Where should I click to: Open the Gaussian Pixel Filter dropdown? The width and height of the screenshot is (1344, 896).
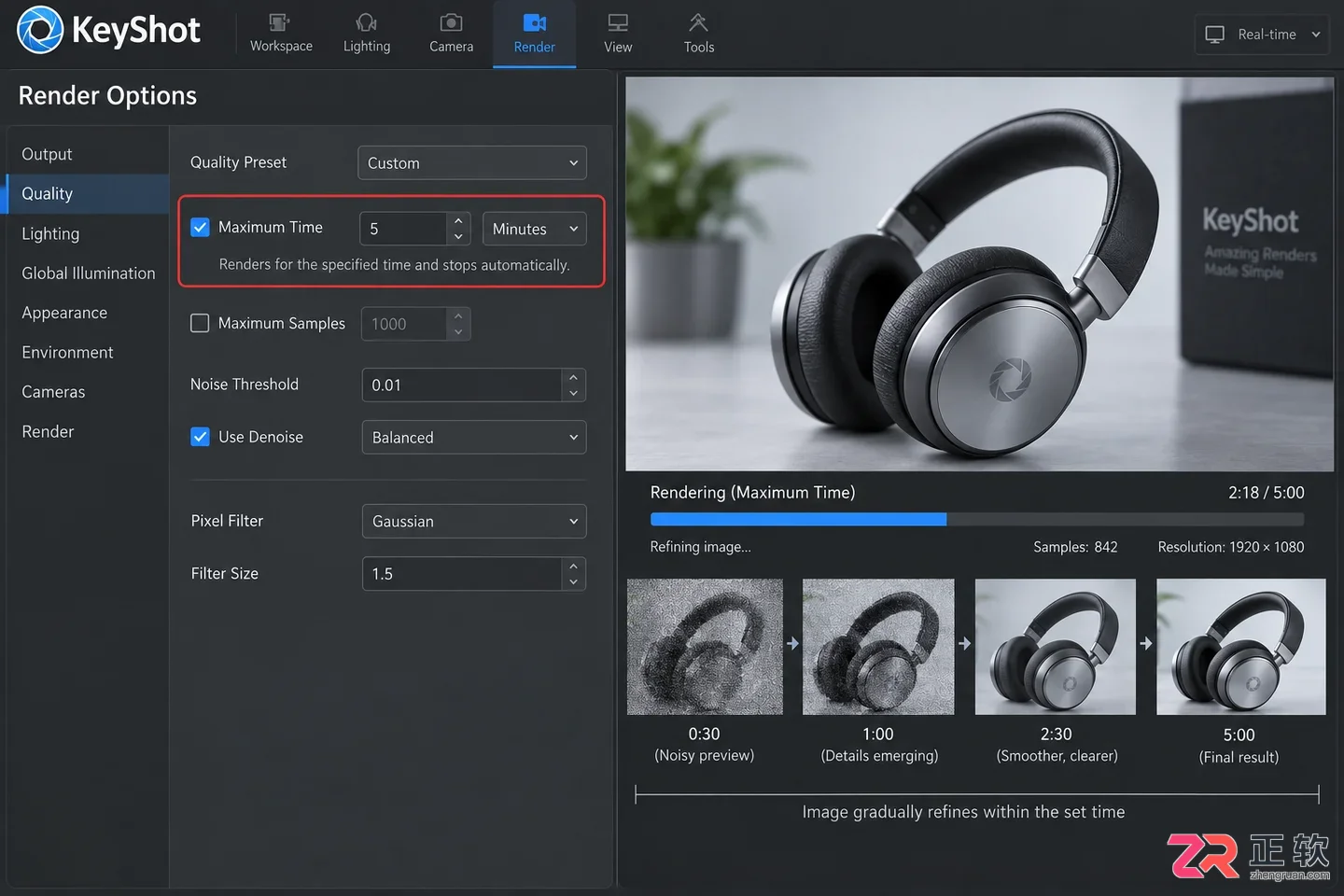474,521
